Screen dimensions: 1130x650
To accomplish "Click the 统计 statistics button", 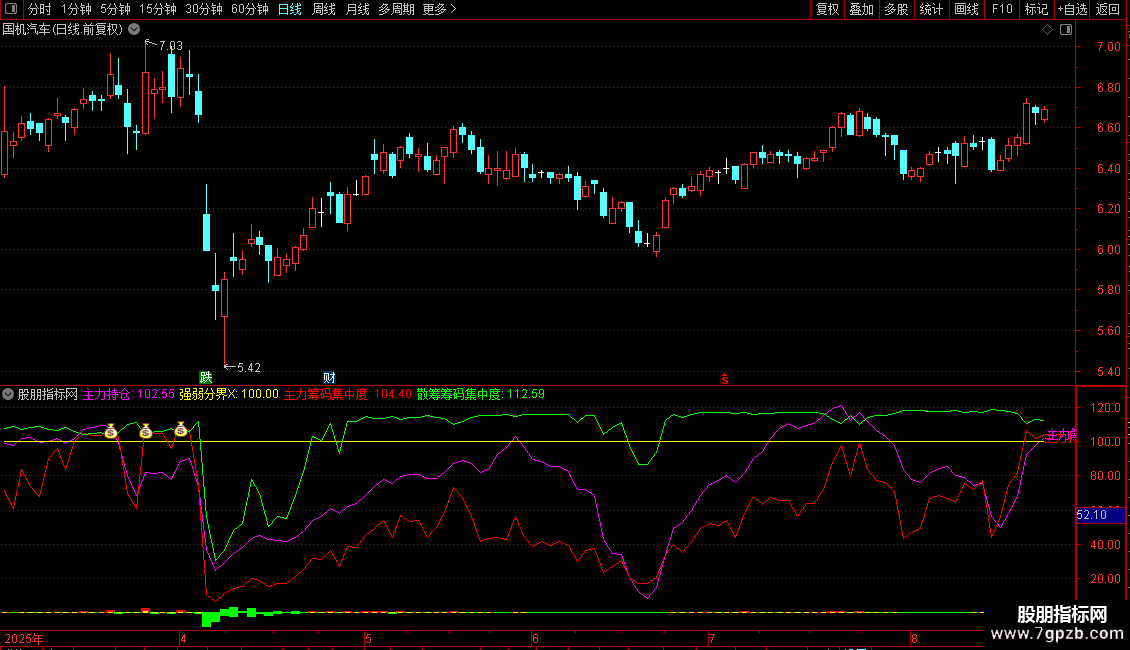I will (931, 9).
